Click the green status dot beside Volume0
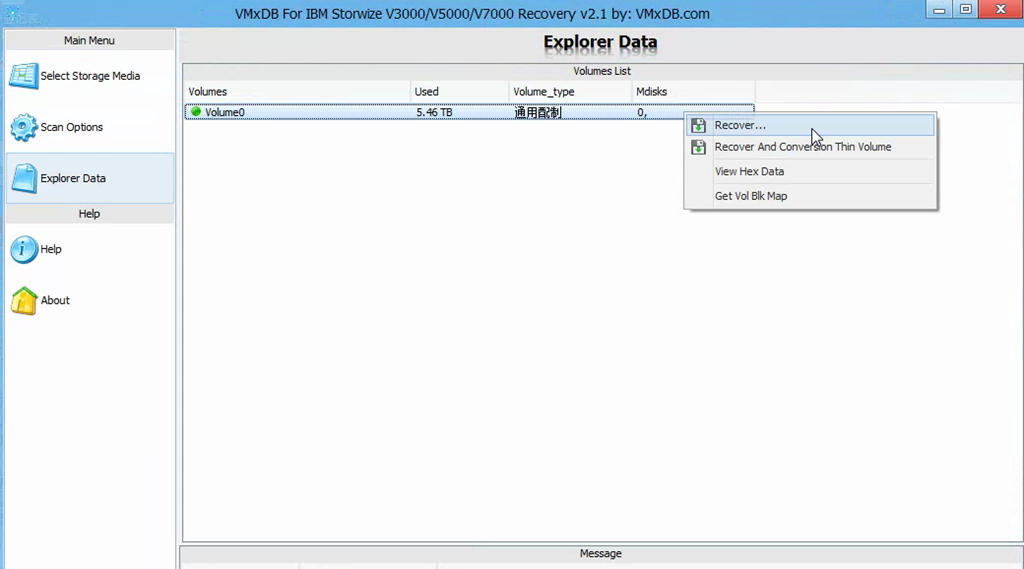 [x=196, y=112]
